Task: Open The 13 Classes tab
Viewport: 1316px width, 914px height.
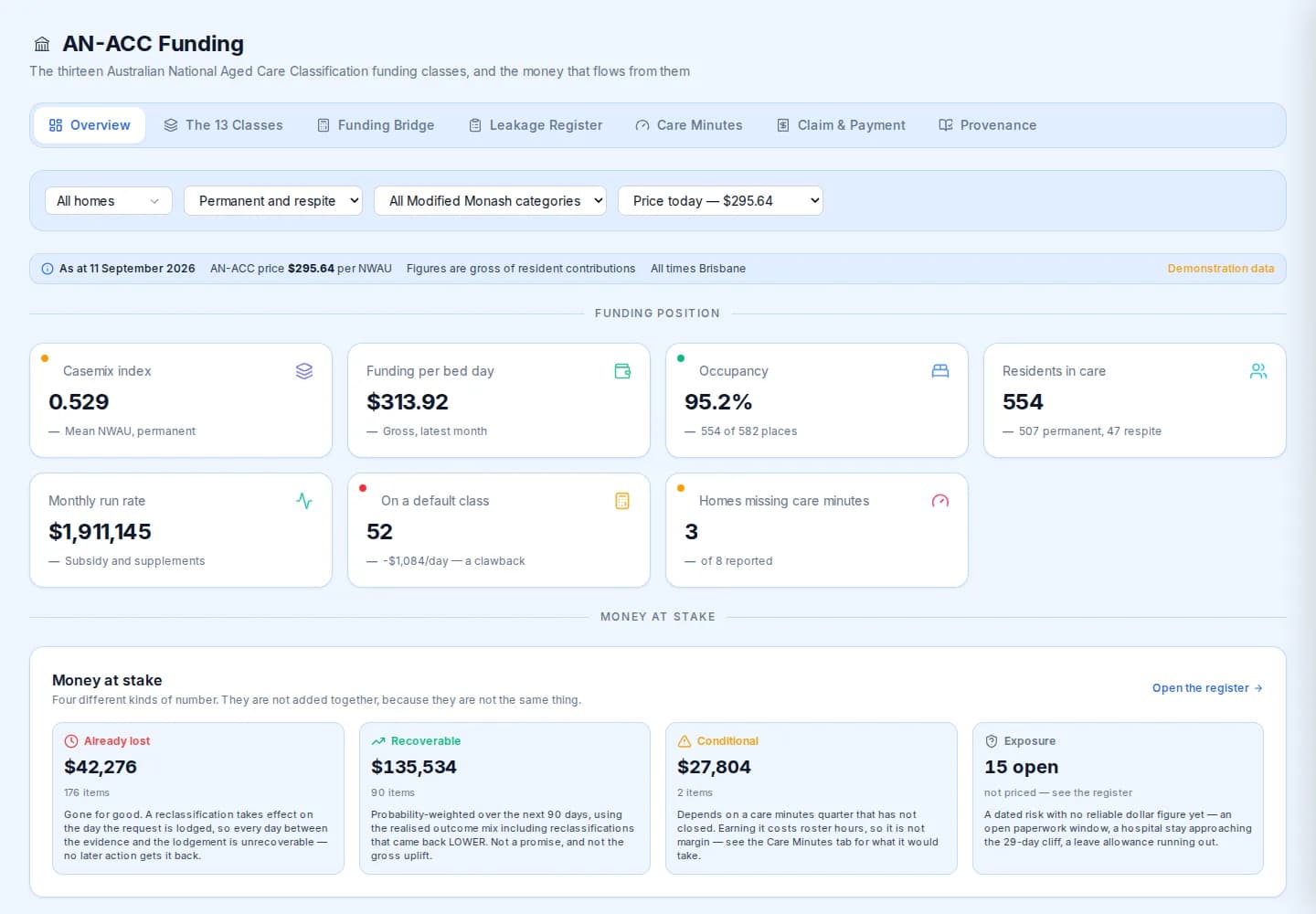Action: coord(223,125)
